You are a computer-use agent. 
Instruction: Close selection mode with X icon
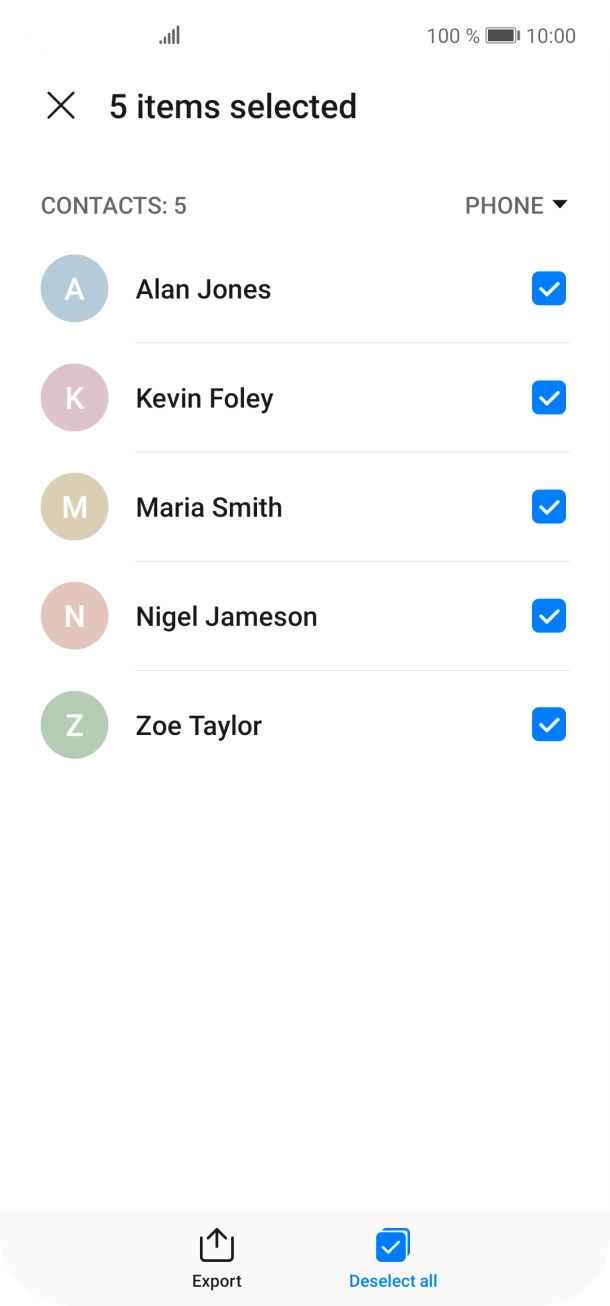(x=61, y=106)
